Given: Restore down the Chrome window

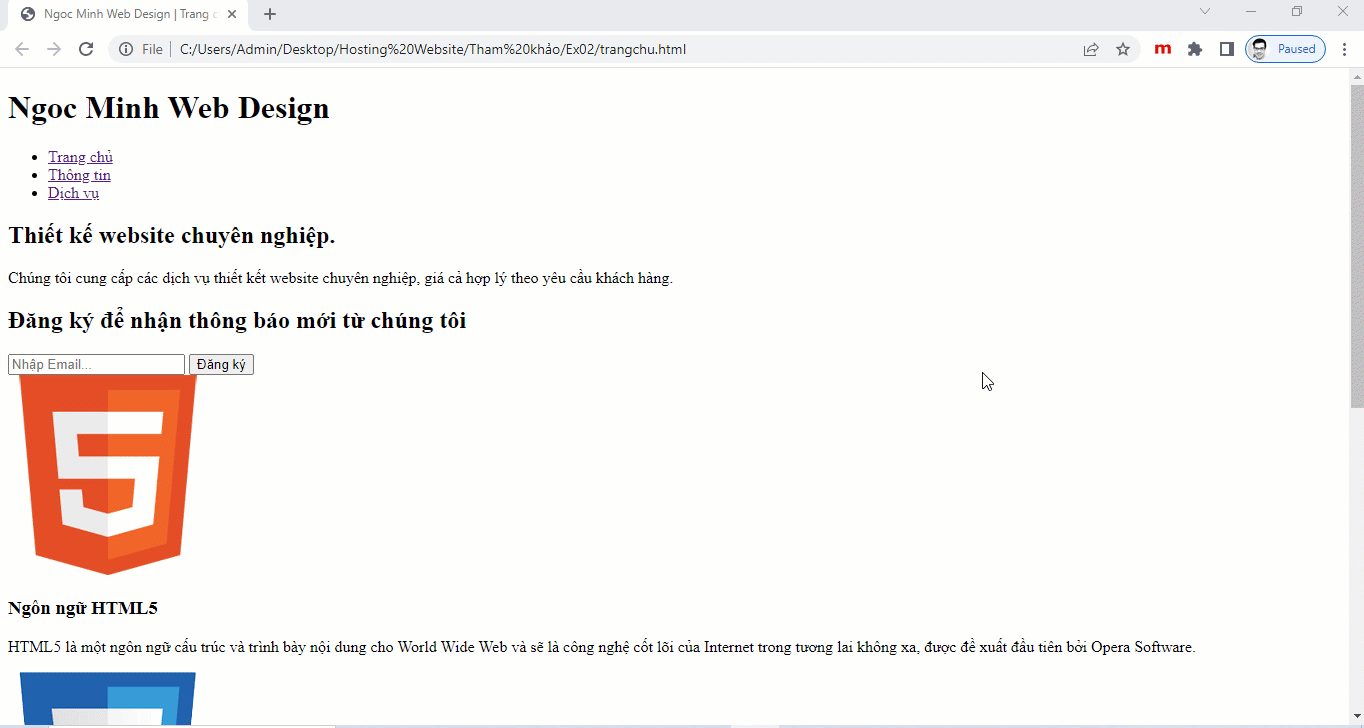Looking at the screenshot, I should click(x=1297, y=11).
